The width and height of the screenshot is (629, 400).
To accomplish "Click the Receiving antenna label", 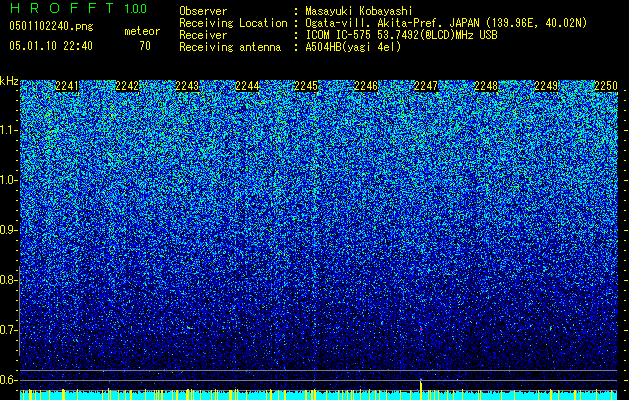I will 230,47.
